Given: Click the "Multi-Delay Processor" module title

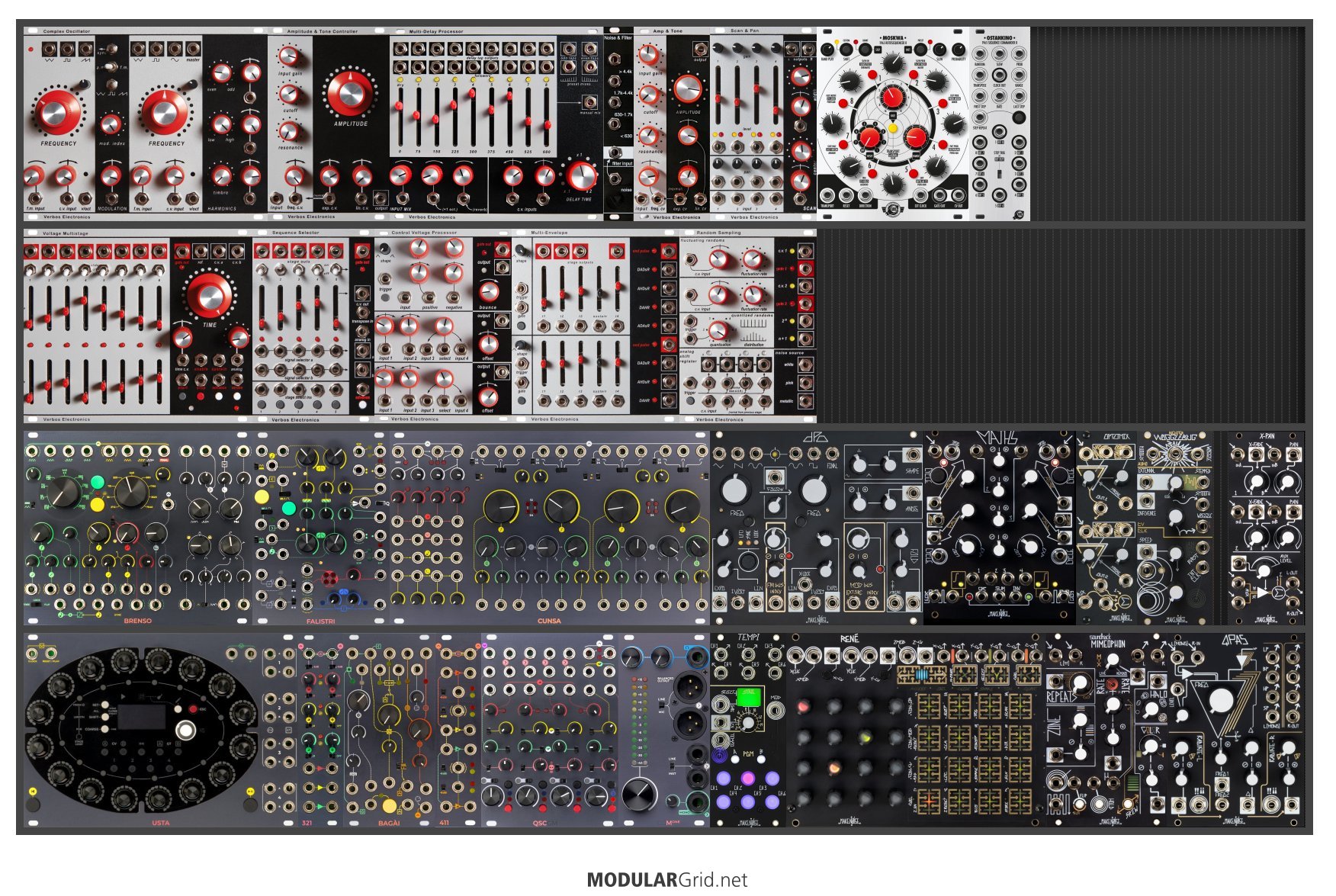Looking at the screenshot, I should [x=436, y=31].
